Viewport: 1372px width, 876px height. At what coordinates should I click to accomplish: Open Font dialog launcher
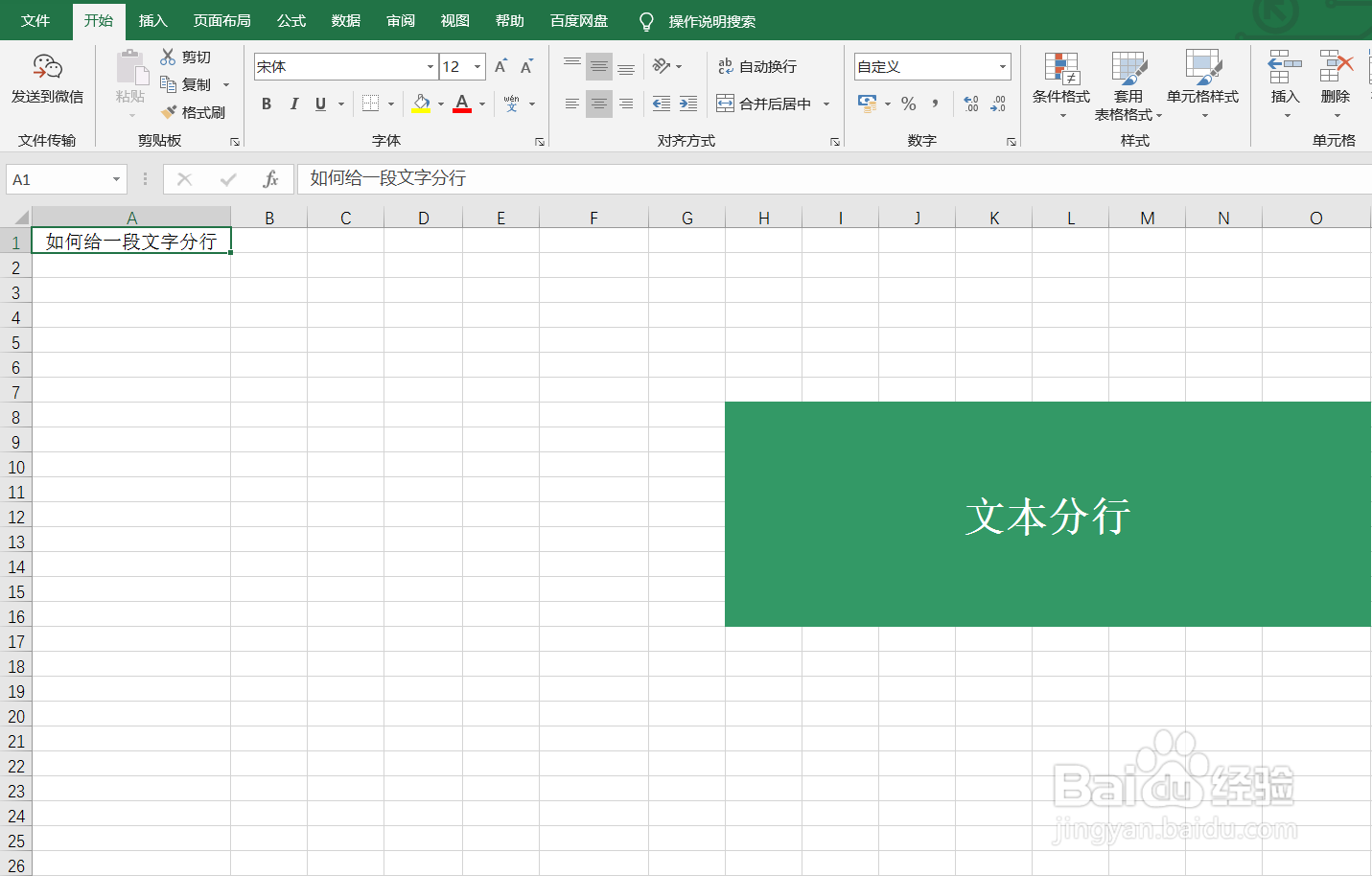(x=540, y=142)
